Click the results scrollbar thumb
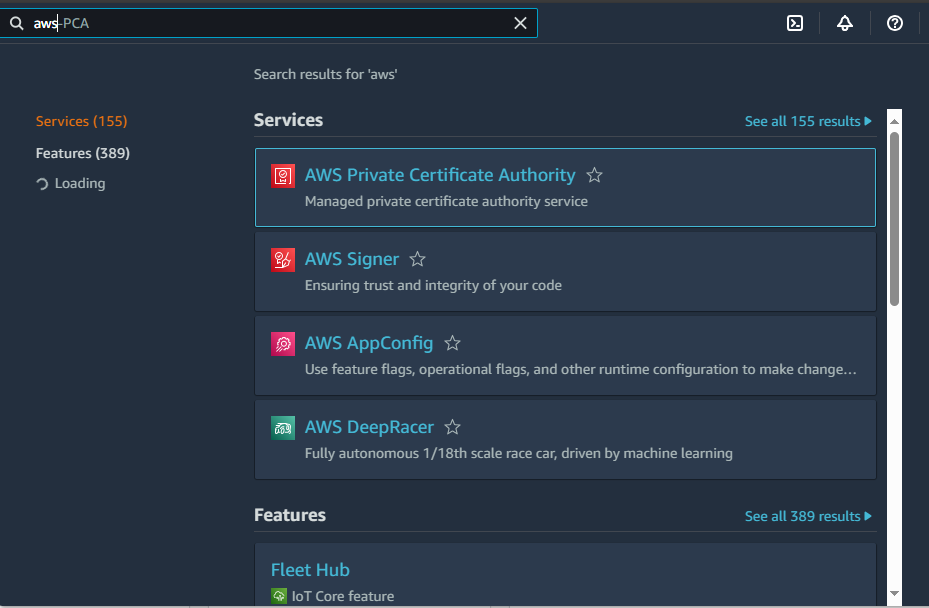 pyautogui.click(x=894, y=219)
